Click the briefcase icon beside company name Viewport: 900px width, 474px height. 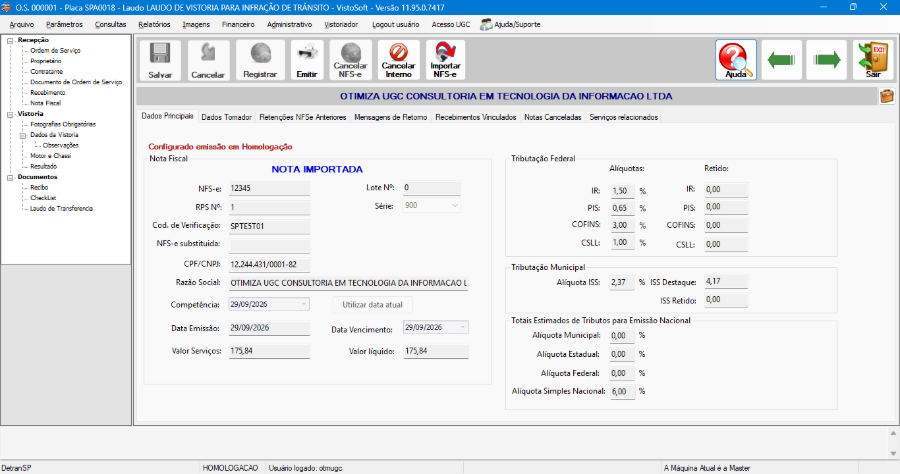pos(887,96)
